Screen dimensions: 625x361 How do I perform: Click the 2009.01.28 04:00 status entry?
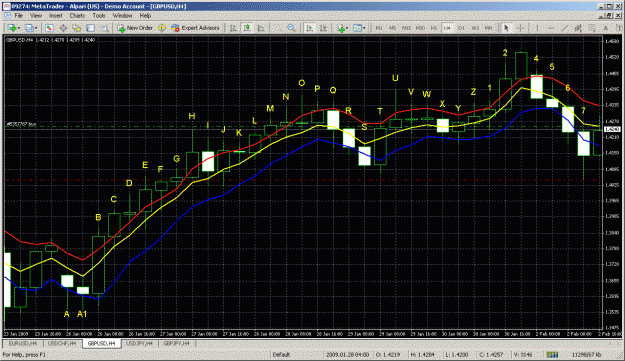coord(347,355)
